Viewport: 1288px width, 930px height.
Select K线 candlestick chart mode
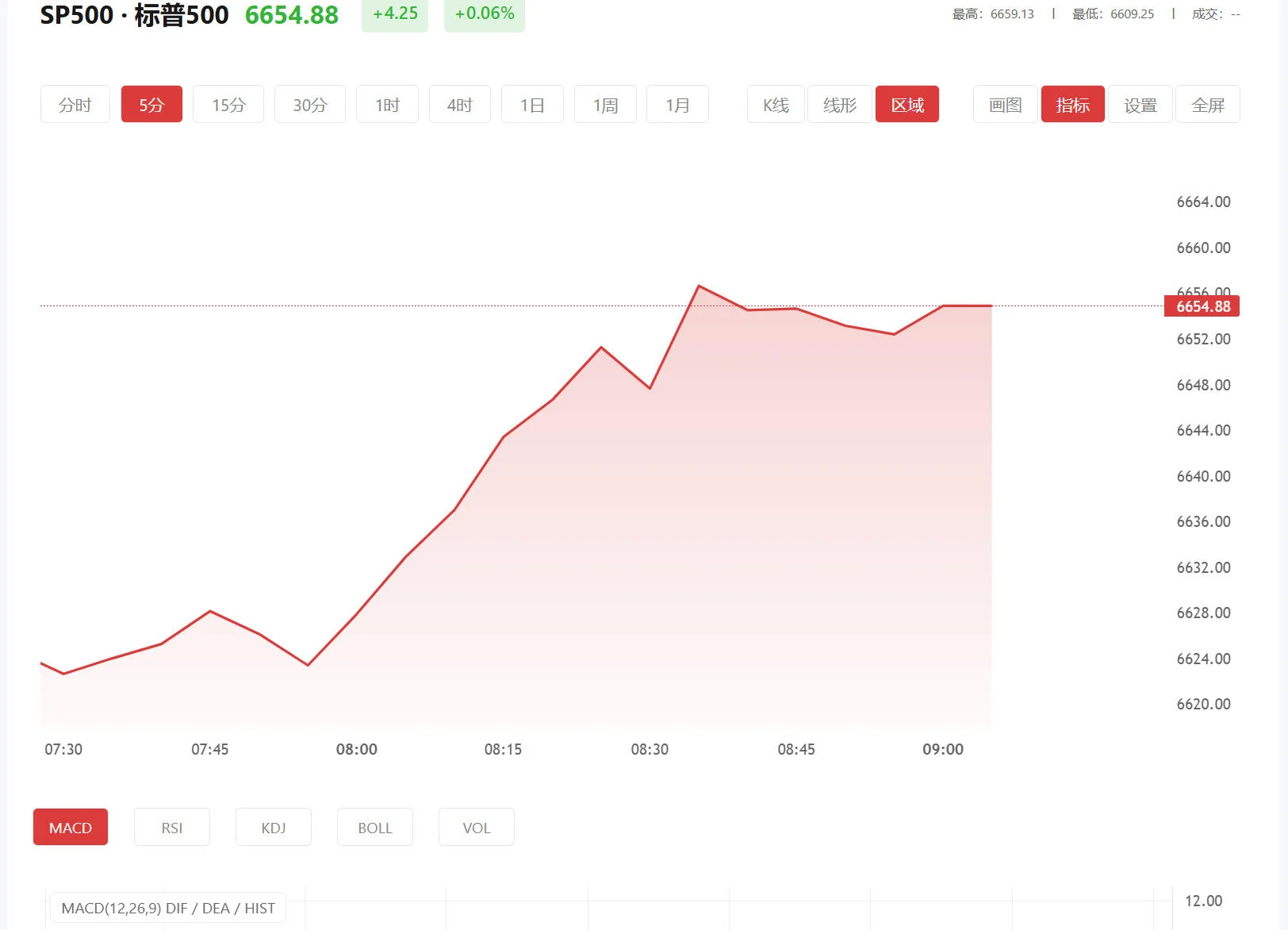tap(775, 104)
